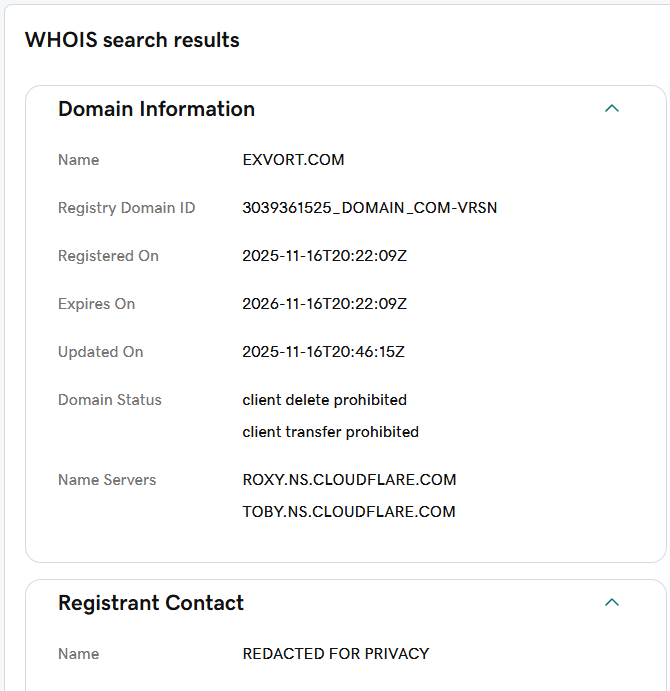This screenshot has height=691, width=670.
Task: Click the Registered On date value
Action: (x=324, y=256)
